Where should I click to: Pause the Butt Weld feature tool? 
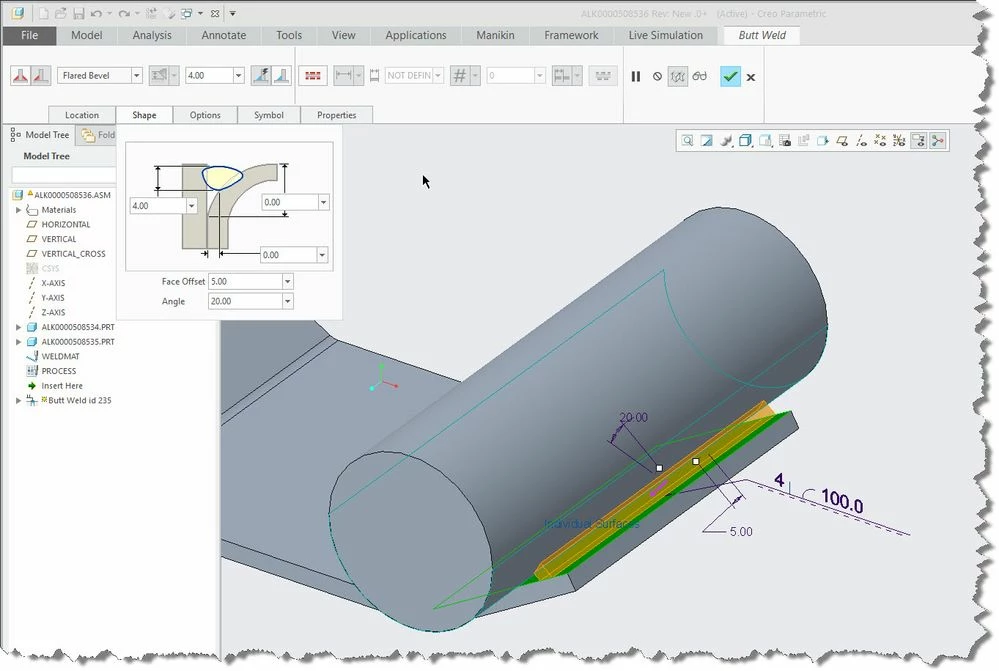tap(636, 76)
